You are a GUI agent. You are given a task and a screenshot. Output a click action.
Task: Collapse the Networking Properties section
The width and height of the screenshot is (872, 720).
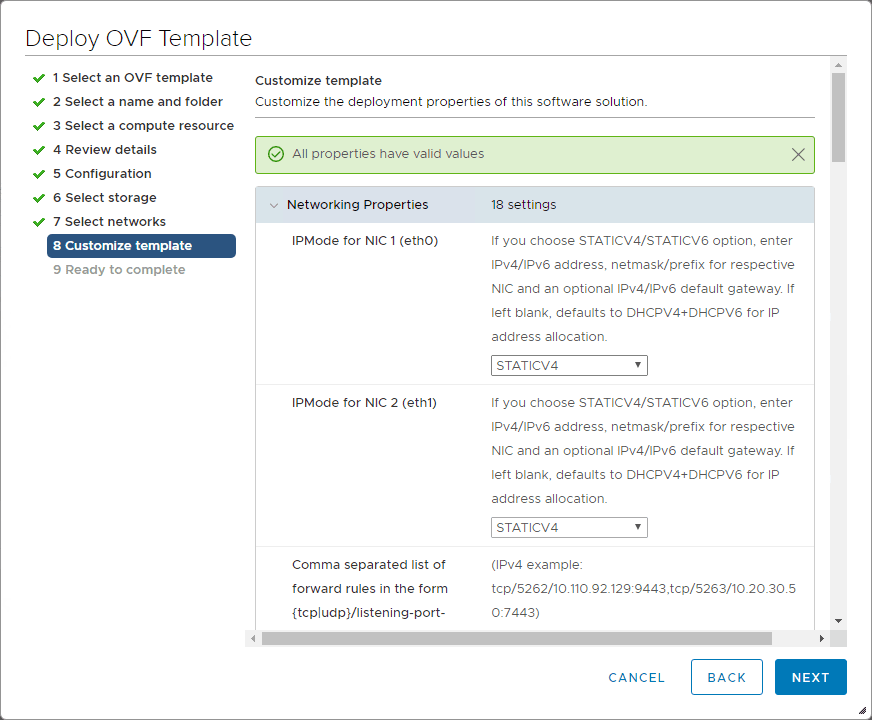(x=274, y=204)
